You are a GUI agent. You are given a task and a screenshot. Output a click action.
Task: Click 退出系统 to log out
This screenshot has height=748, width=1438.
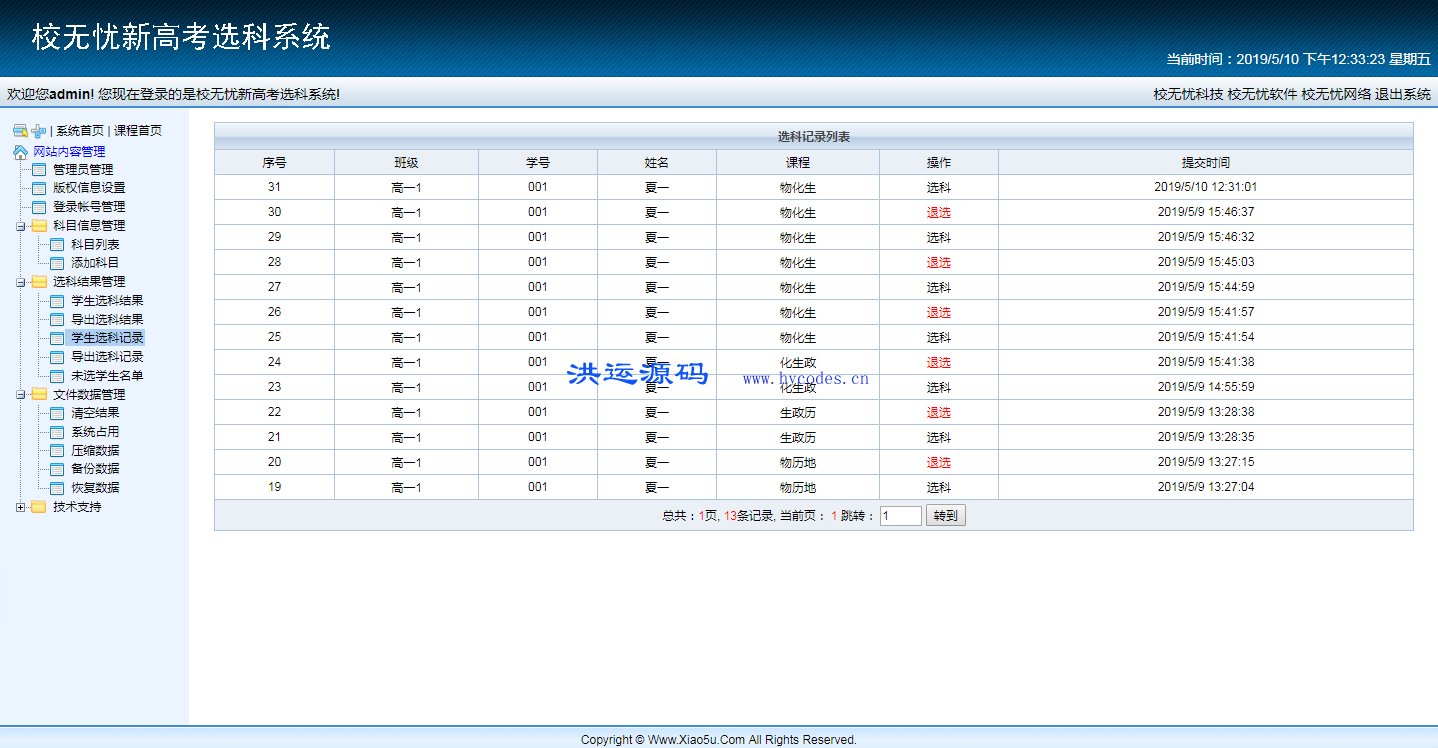click(1403, 94)
